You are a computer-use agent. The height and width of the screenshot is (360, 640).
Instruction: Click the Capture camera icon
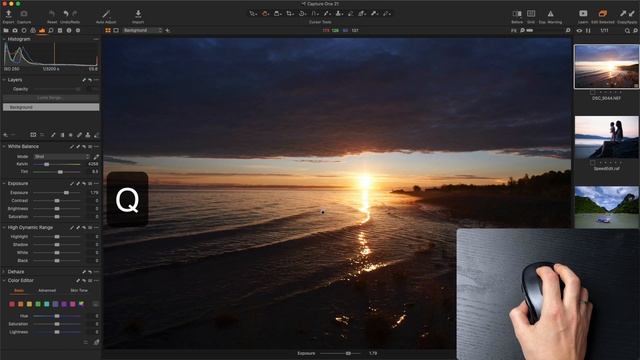(24, 14)
